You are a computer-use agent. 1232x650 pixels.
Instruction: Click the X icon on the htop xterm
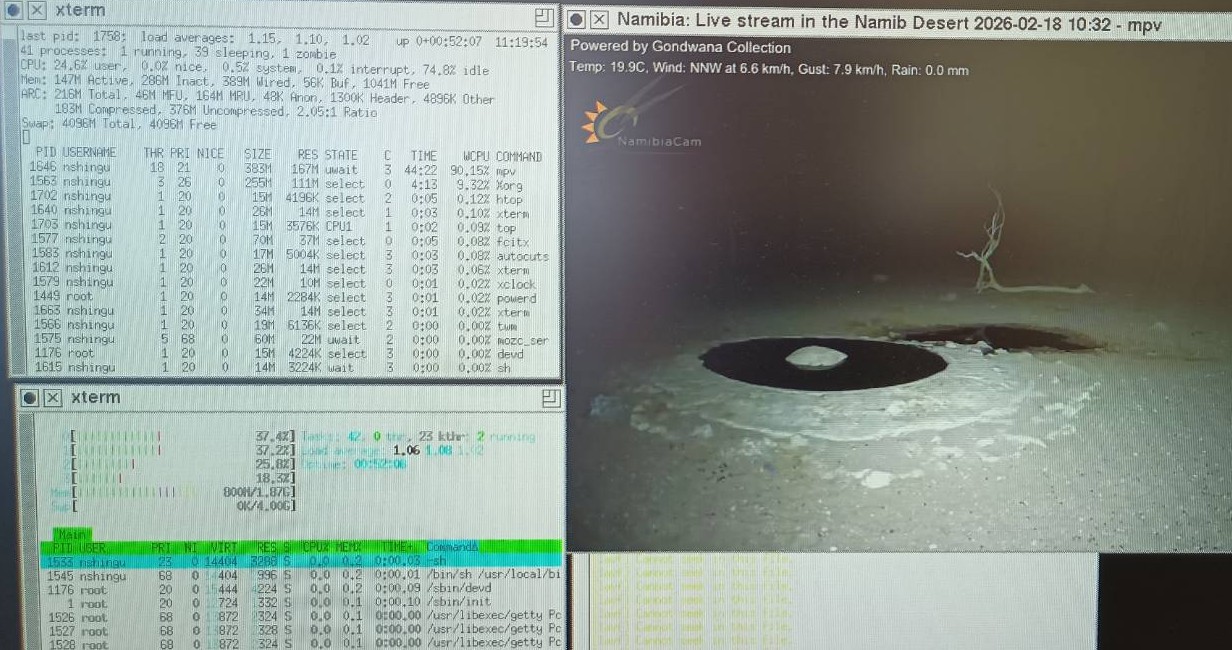52,398
